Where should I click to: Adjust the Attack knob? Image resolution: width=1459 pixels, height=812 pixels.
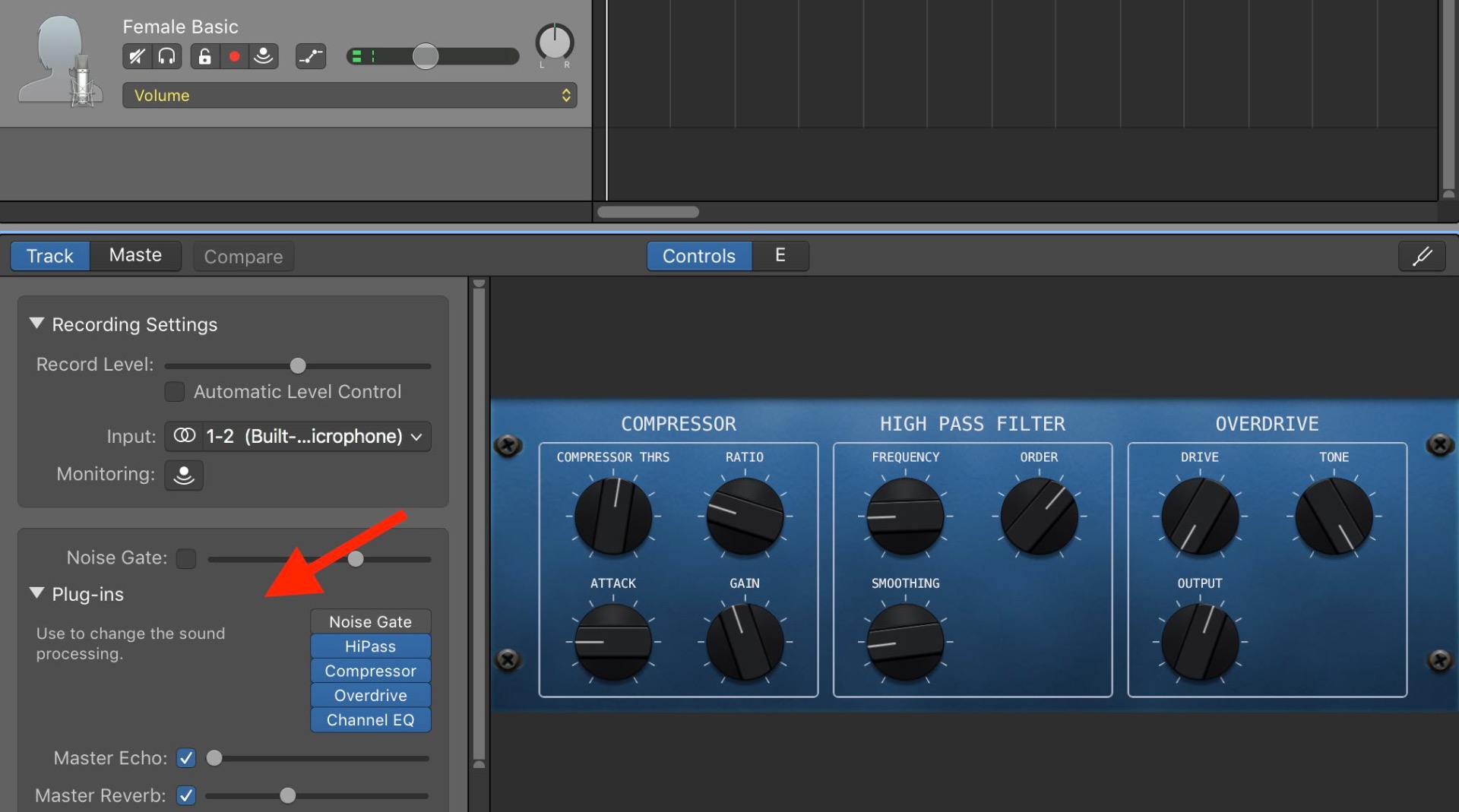coord(613,643)
